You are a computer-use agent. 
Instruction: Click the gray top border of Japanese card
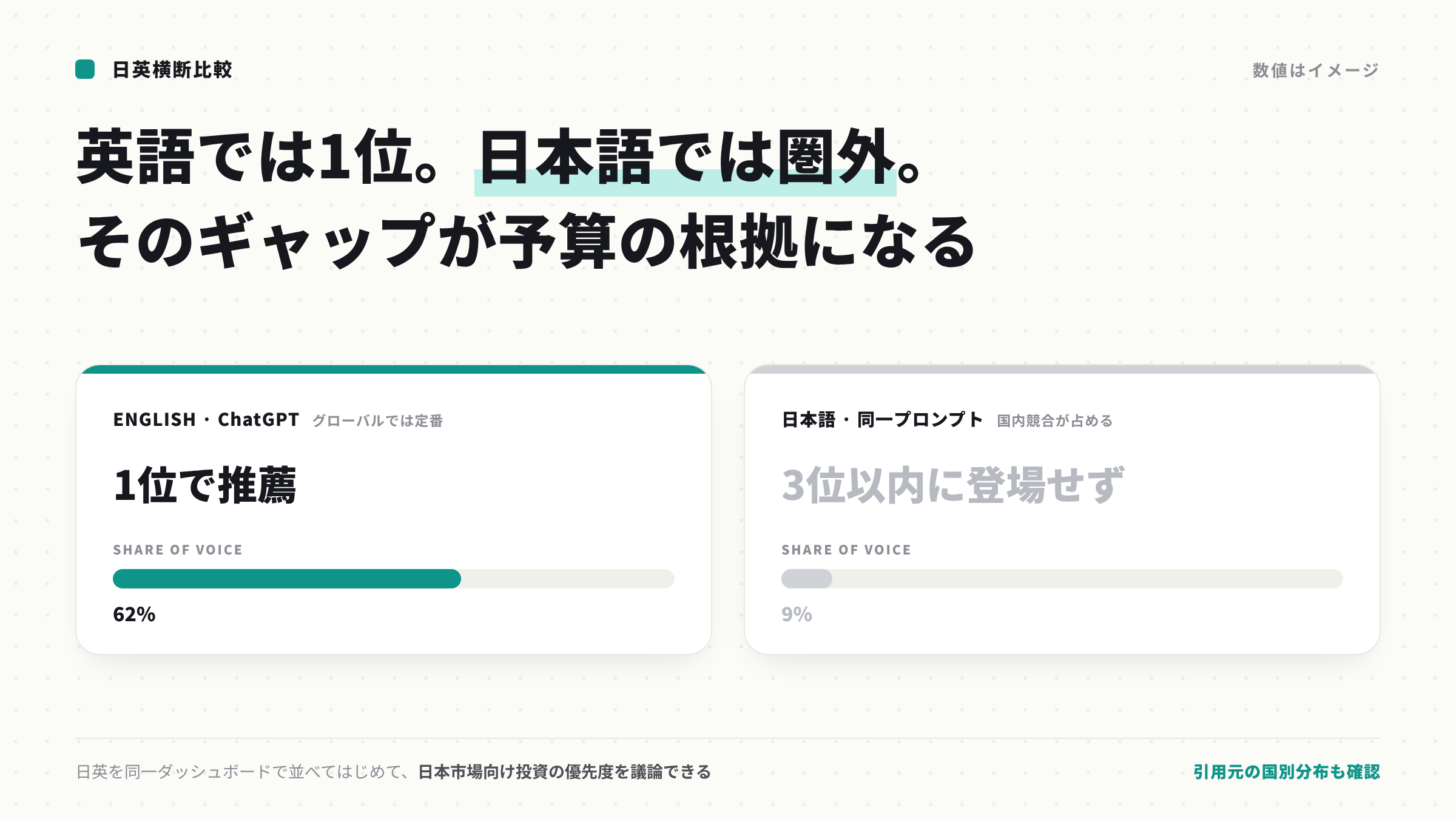click(x=1062, y=369)
